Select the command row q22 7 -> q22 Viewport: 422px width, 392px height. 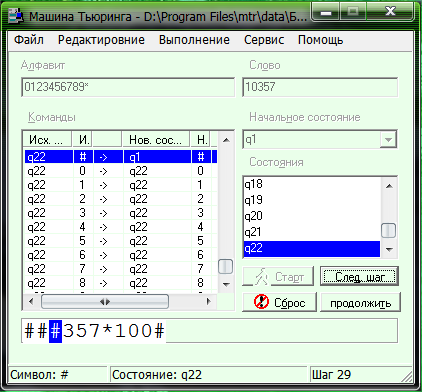[120, 269]
